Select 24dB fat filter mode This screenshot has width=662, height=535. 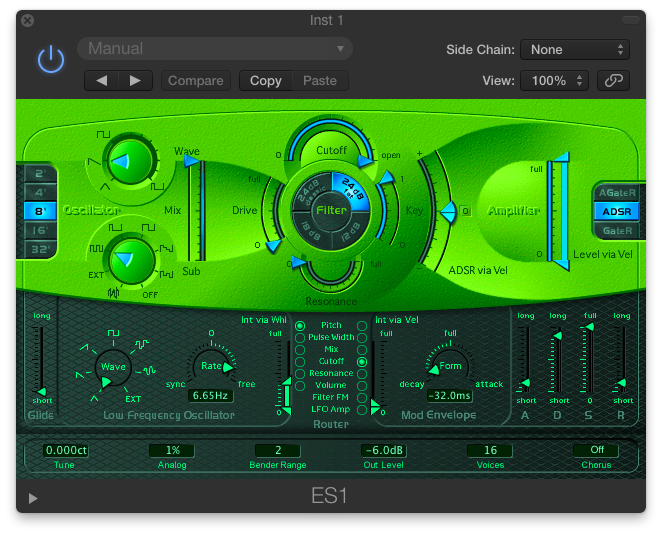[x=351, y=191]
